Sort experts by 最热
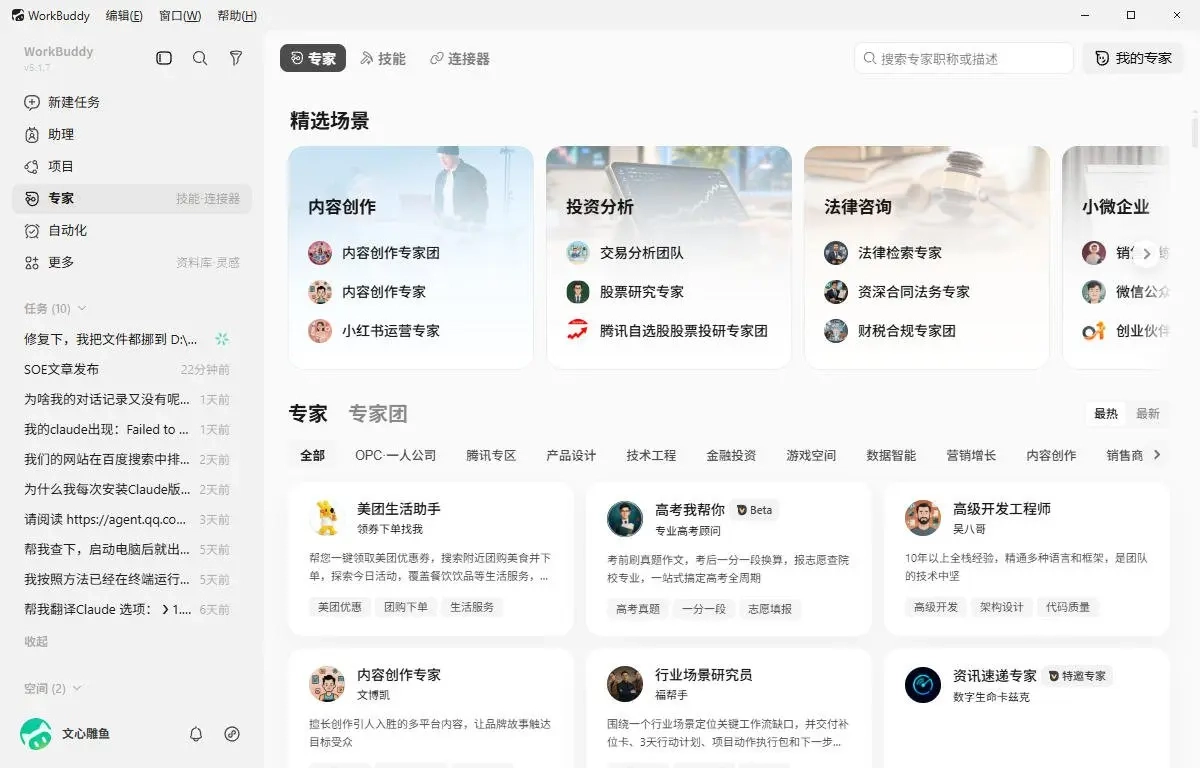Image resolution: width=1200 pixels, height=768 pixels. tap(1106, 413)
